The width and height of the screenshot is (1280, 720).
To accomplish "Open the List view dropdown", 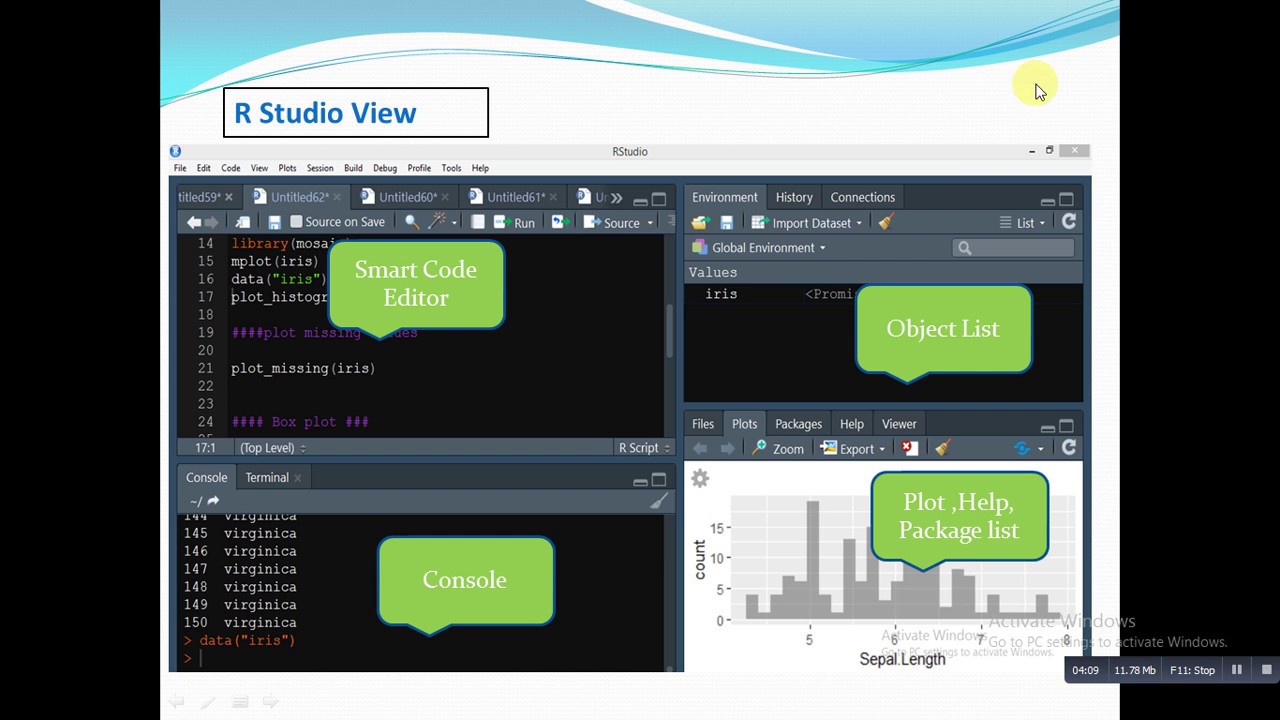I will [x=1022, y=223].
